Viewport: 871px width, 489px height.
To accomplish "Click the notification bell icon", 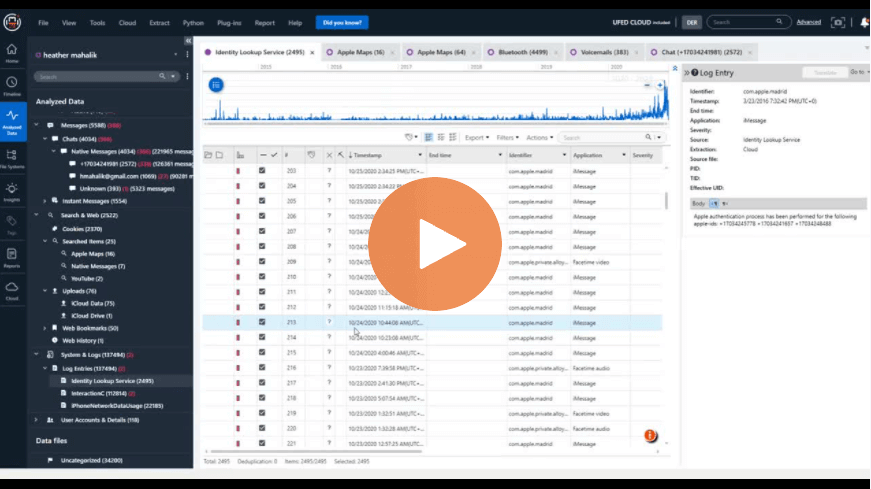I will [x=864, y=22].
